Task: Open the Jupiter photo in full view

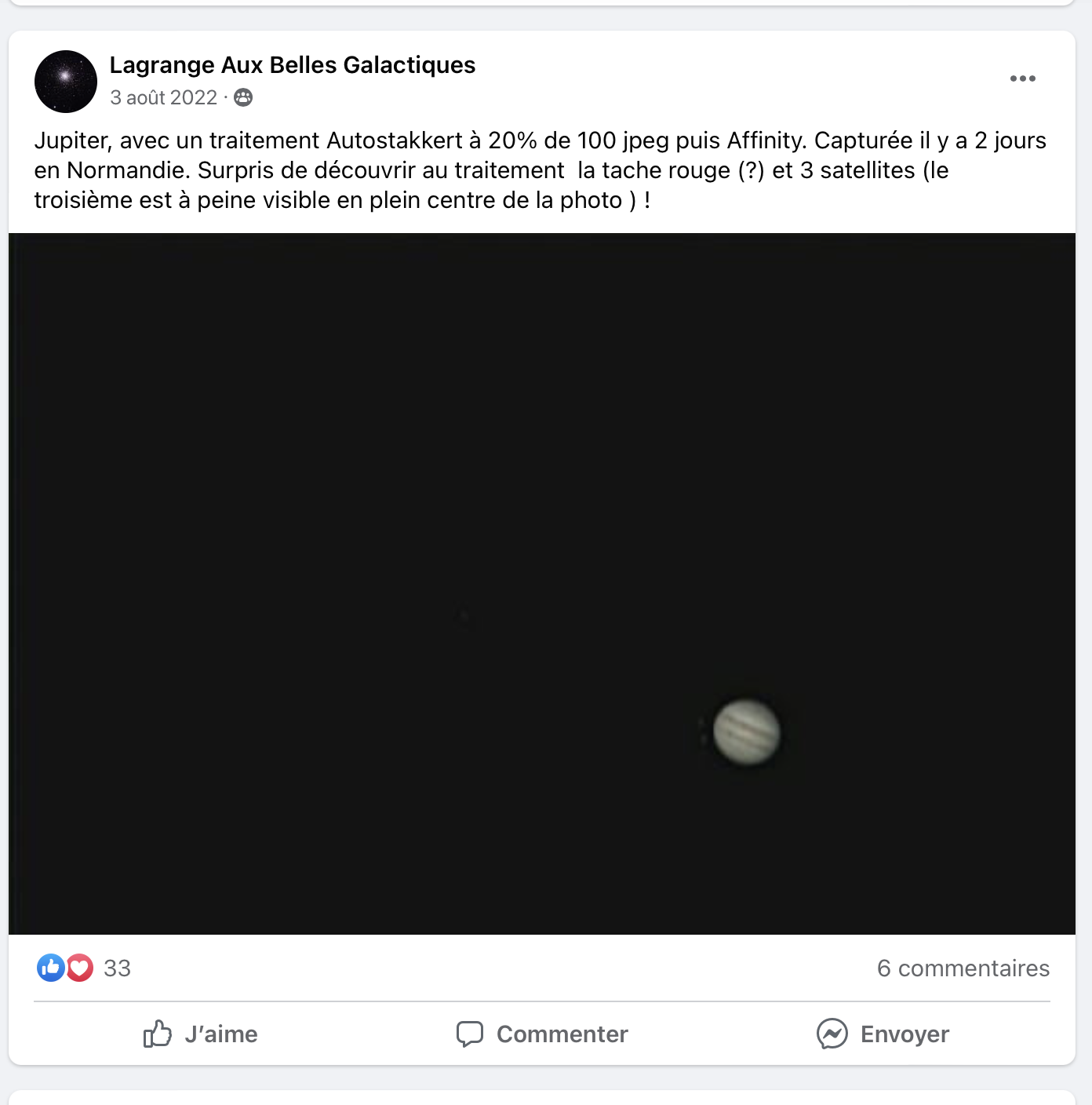Action: tap(542, 584)
